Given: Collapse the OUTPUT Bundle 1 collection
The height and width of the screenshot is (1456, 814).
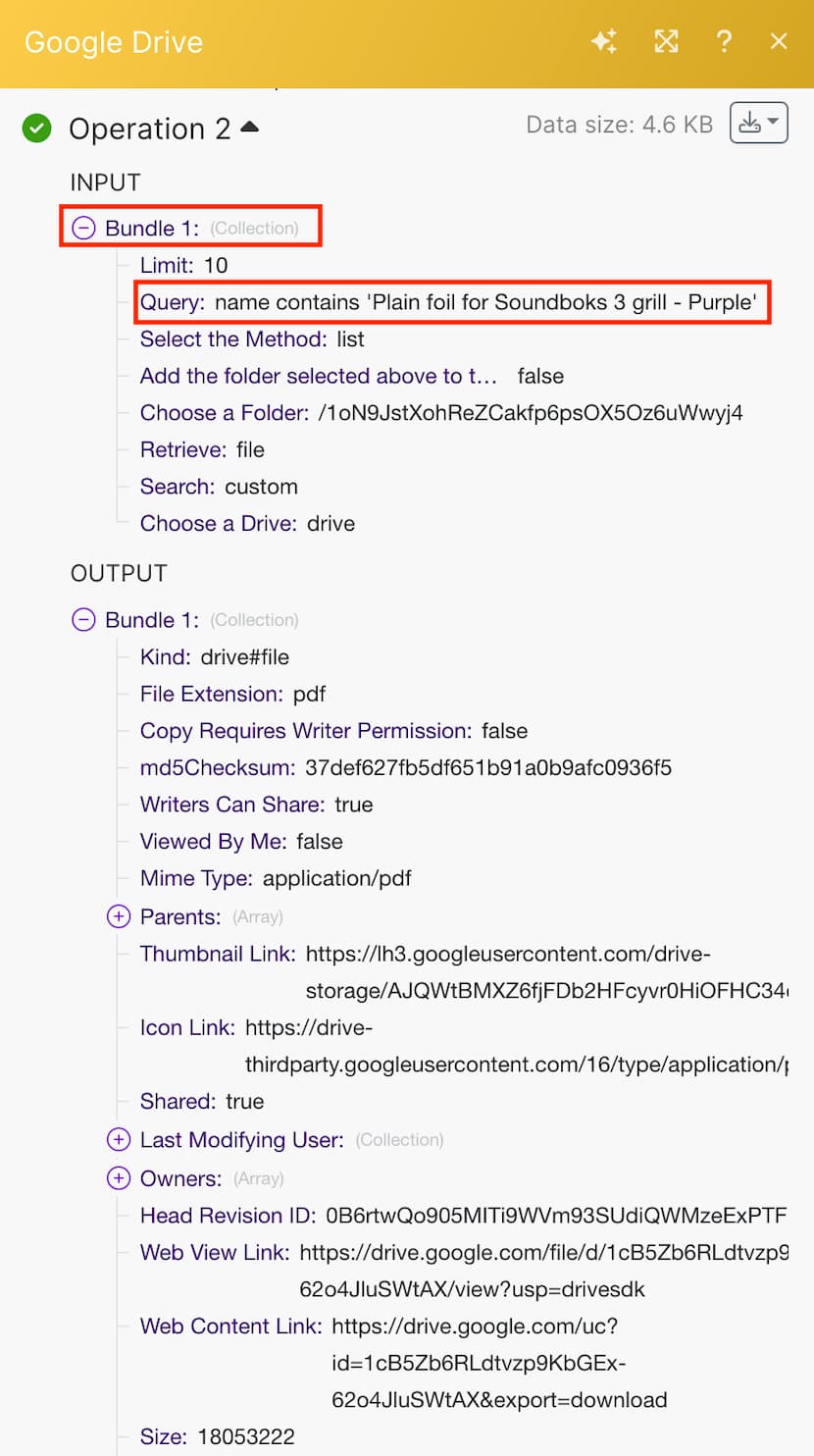Looking at the screenshot, I should coord(84,619).
